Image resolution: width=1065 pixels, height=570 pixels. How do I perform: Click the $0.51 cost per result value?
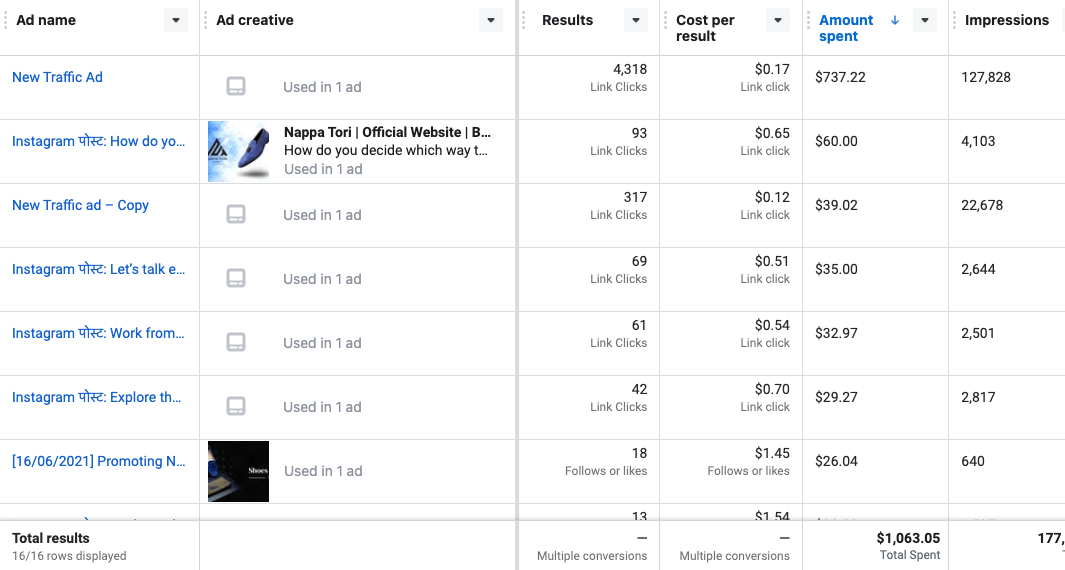(x=772, y=261)
